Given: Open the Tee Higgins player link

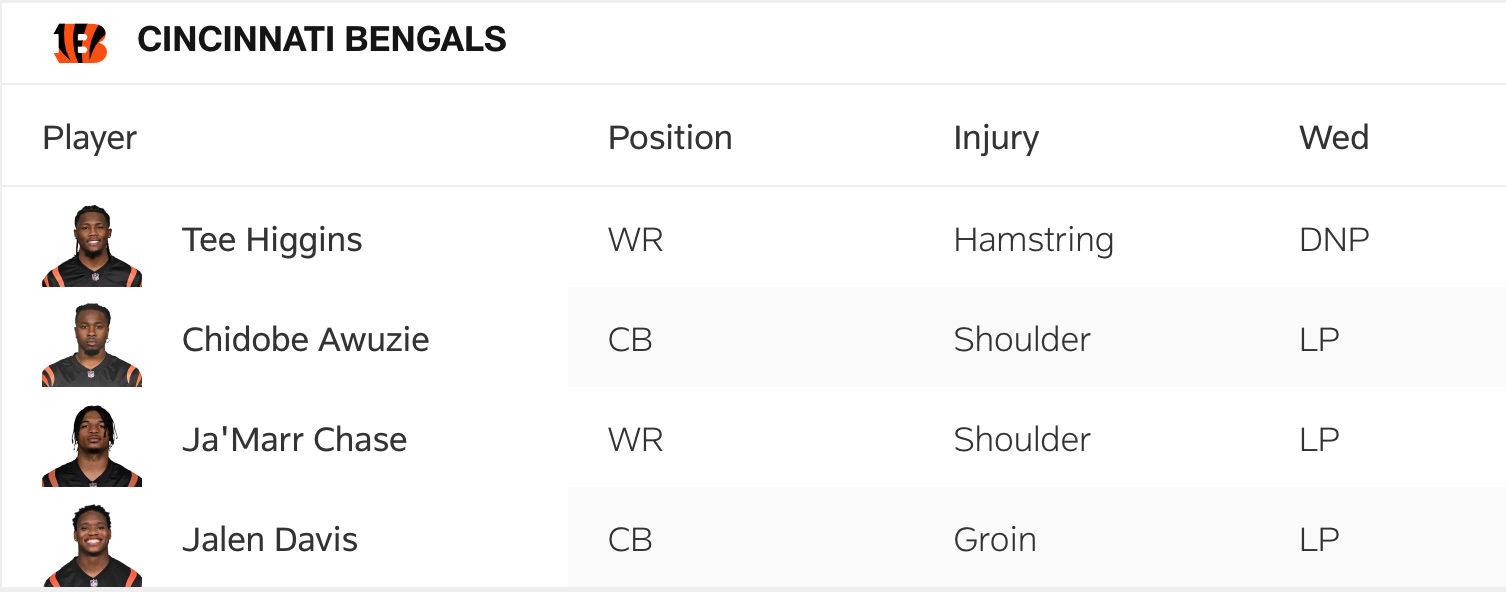Looking at the screenshot, I should (x=272, y=240).
